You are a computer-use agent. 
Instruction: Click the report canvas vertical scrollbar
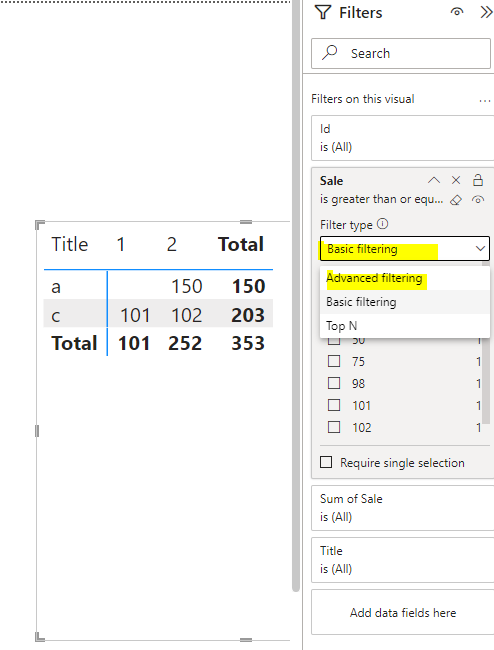295,296
